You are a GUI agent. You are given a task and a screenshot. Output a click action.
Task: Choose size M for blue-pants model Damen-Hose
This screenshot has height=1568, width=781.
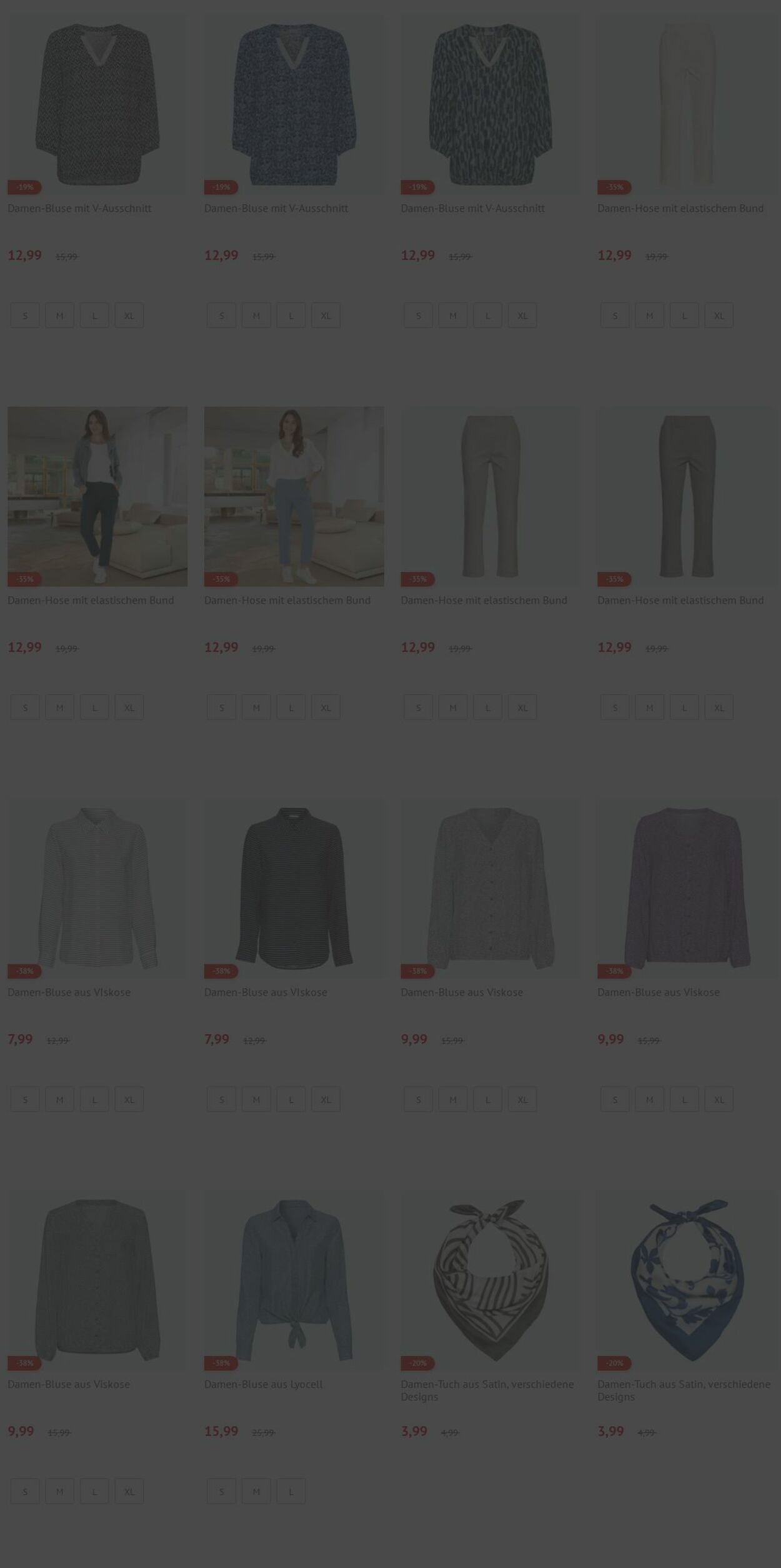point(256,707)
